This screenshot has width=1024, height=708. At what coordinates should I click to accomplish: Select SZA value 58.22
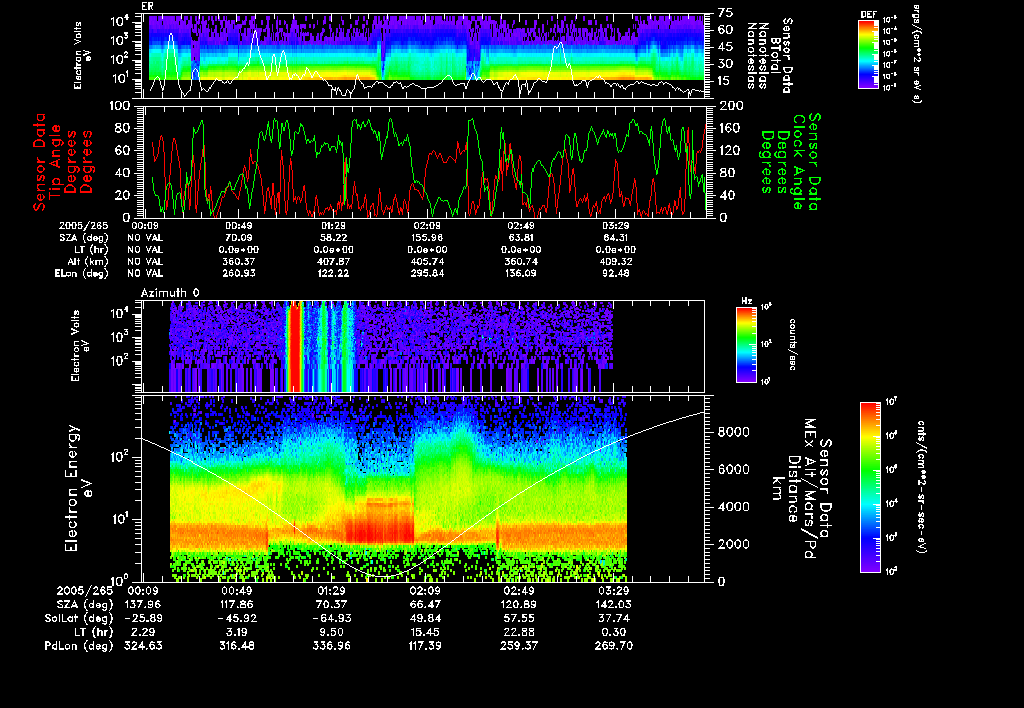(332, 238)
